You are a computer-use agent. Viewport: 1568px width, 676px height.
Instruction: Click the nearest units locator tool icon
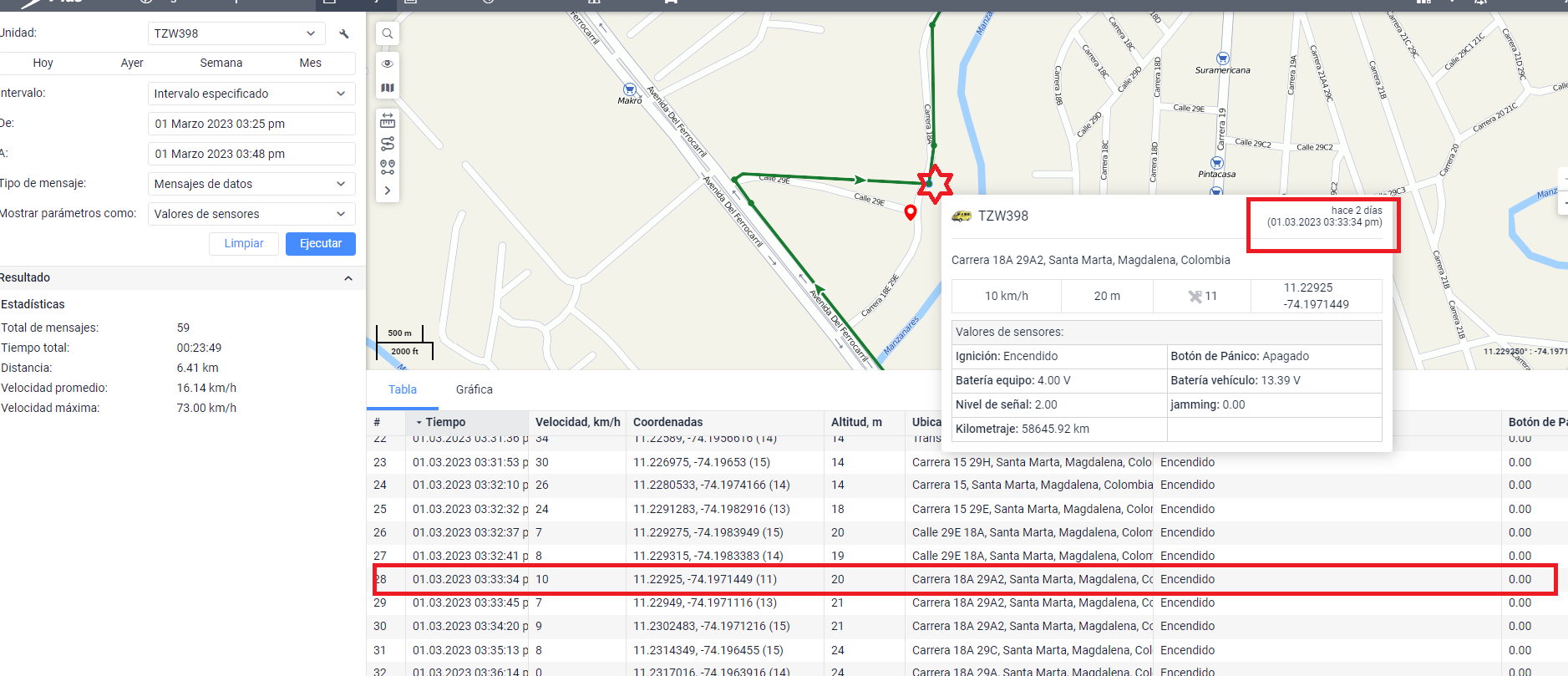(388, 167)
